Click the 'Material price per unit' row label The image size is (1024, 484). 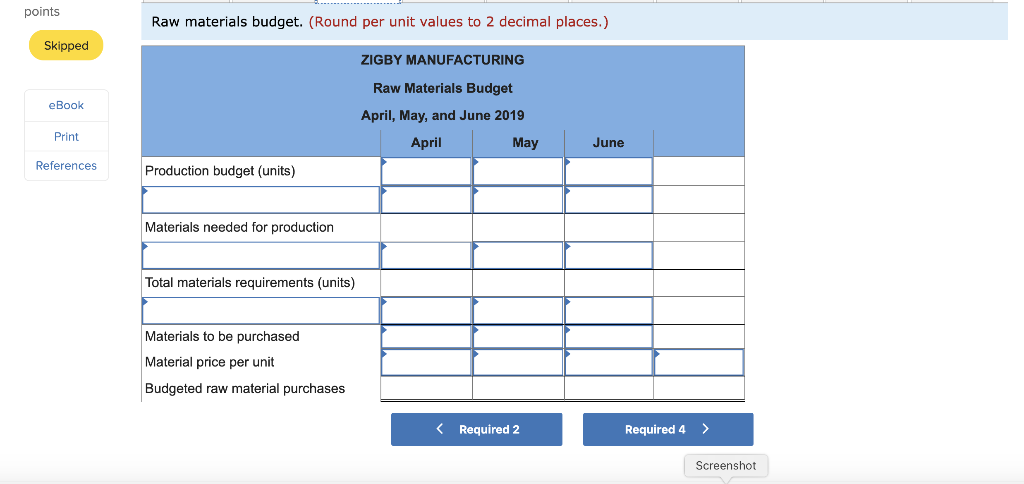coord(210,362)
